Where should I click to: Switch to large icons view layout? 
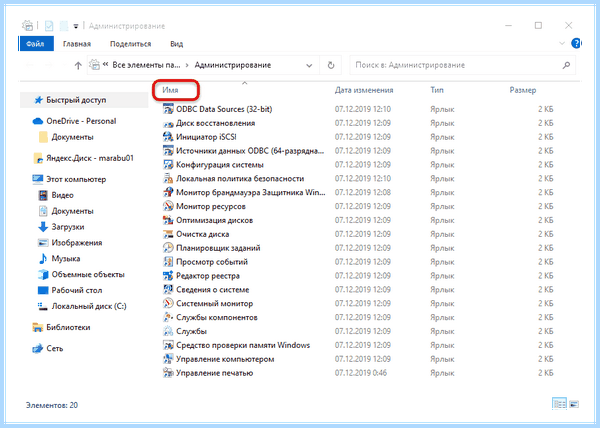click(574, 404)
